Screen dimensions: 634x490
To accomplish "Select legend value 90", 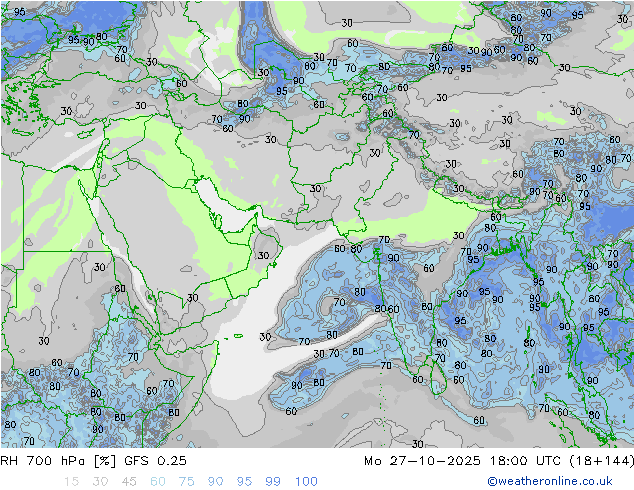I will tap(215, 482).
